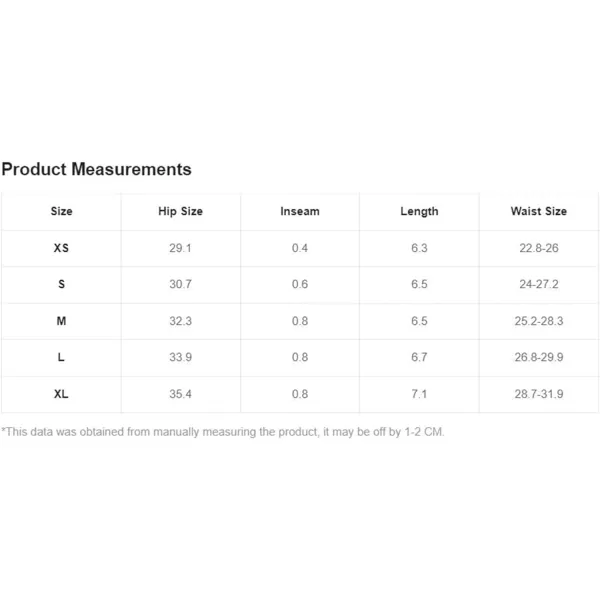The width and height of the screenshot is (600, 600).
Task: Select the Hip Size column header
Action: 180,211
